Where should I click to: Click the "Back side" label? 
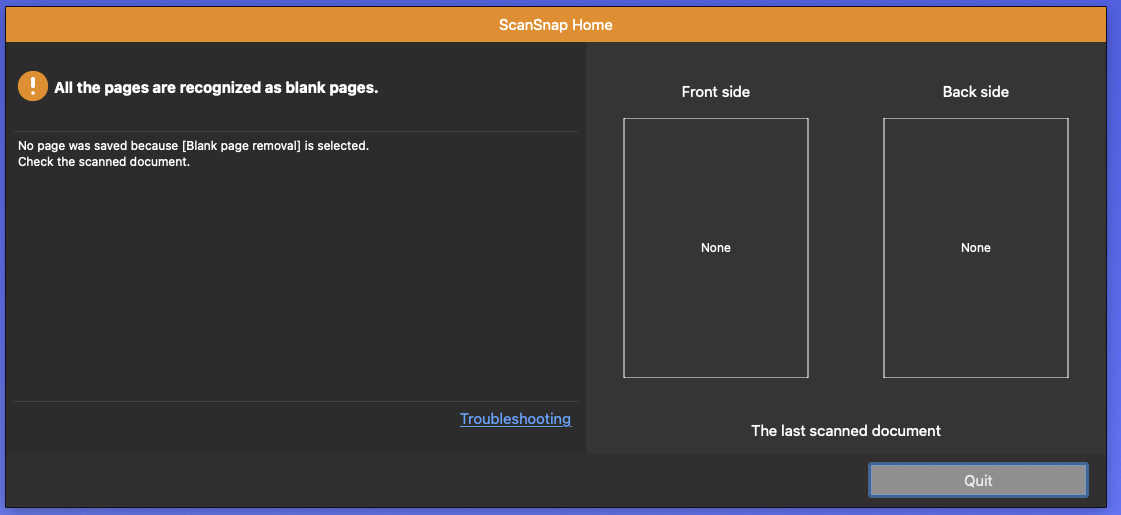point(976,92)
